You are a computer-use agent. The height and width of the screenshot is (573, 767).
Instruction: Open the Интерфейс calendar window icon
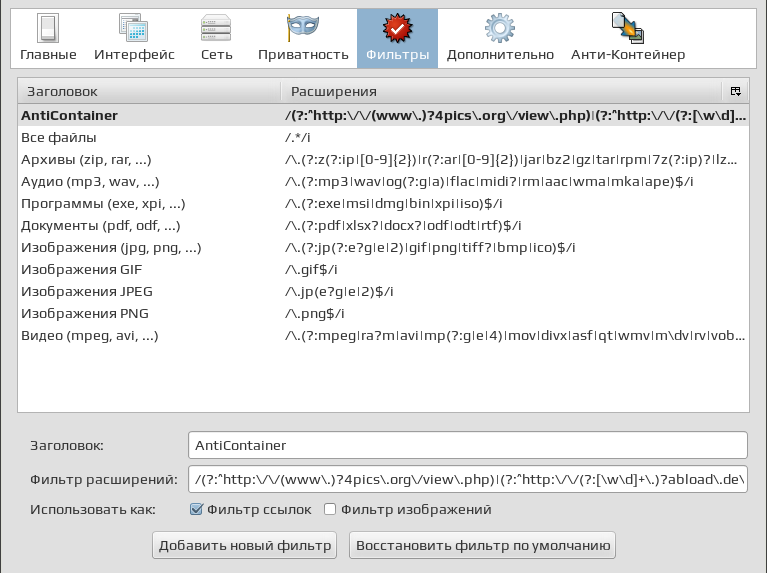tap(134, 28)
